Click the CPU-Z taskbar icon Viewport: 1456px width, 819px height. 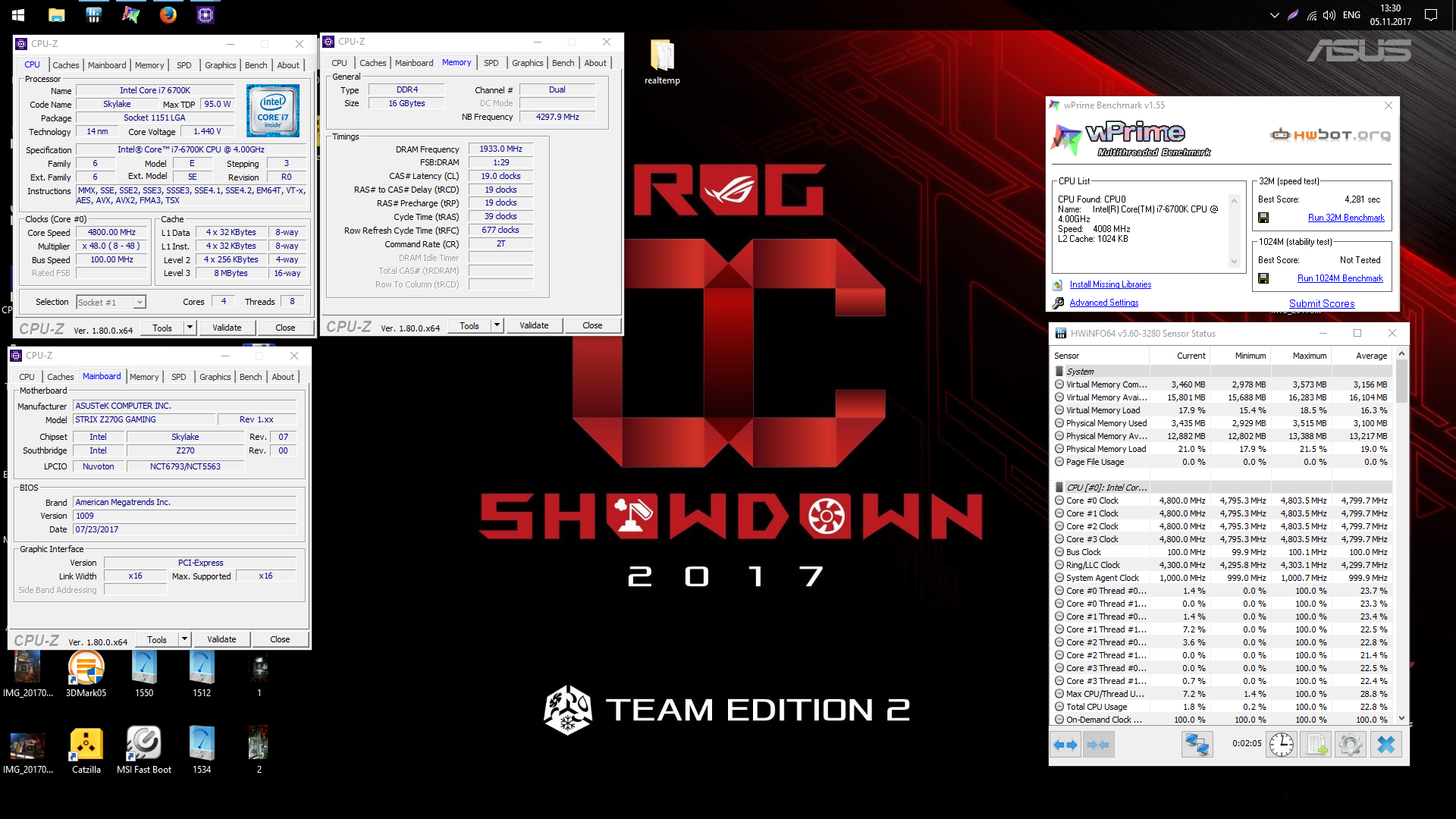click(205, 14)
